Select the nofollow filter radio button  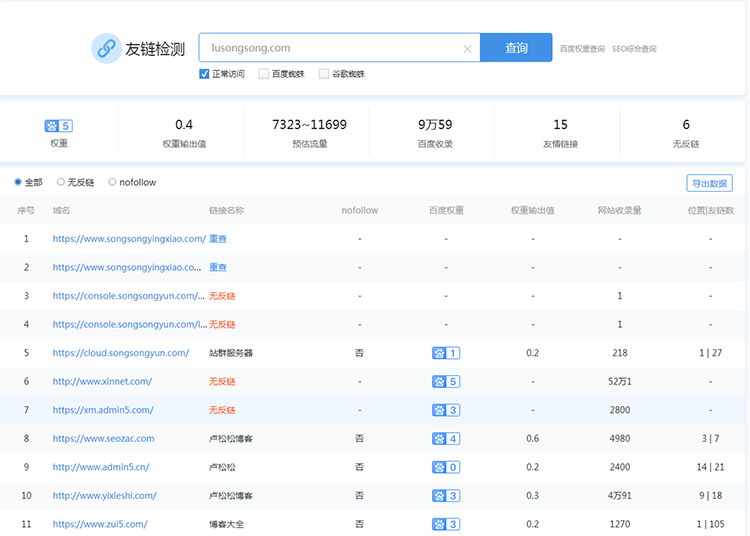coord(112,182)
